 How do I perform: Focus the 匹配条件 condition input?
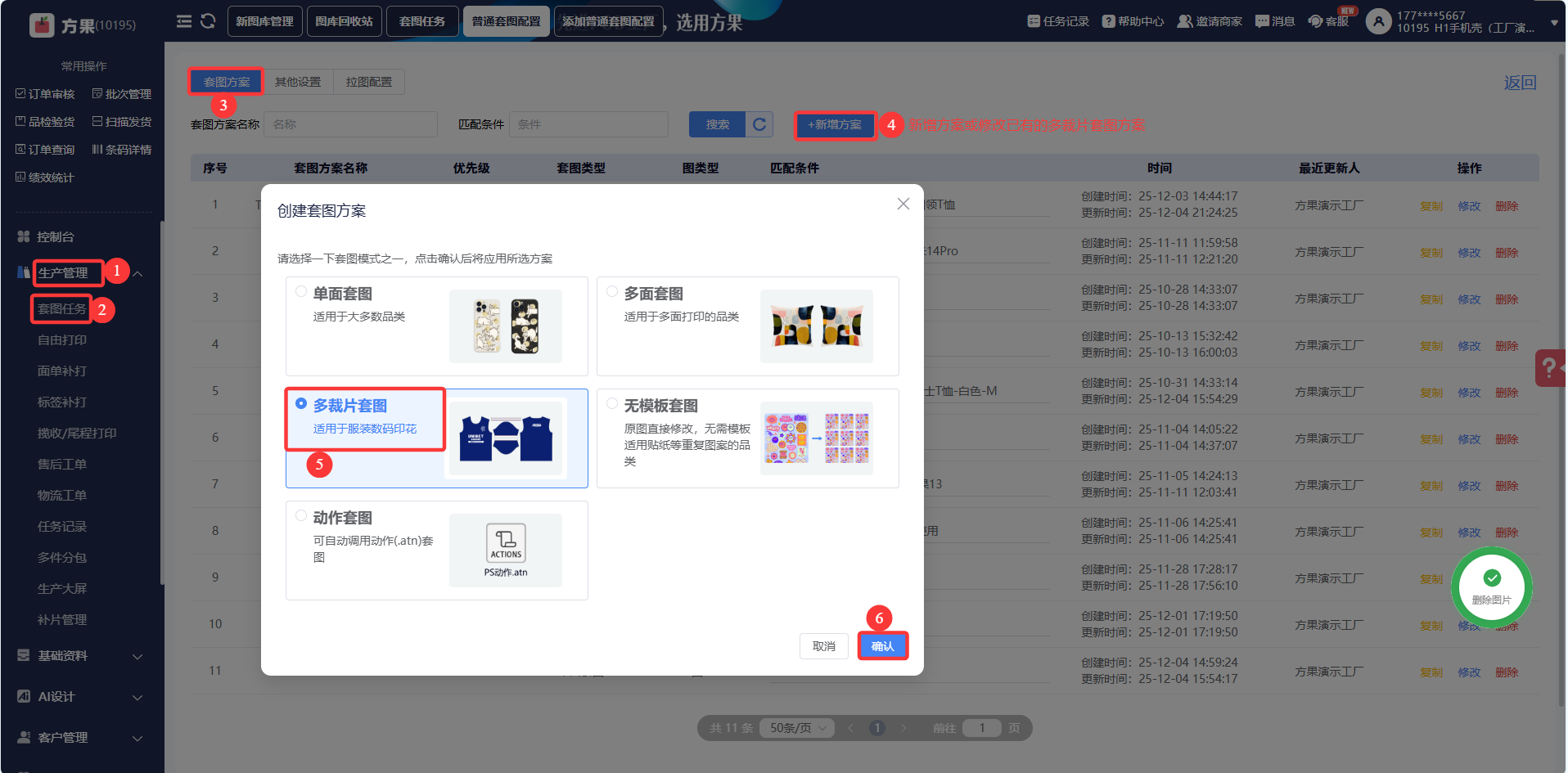[588, 124]
